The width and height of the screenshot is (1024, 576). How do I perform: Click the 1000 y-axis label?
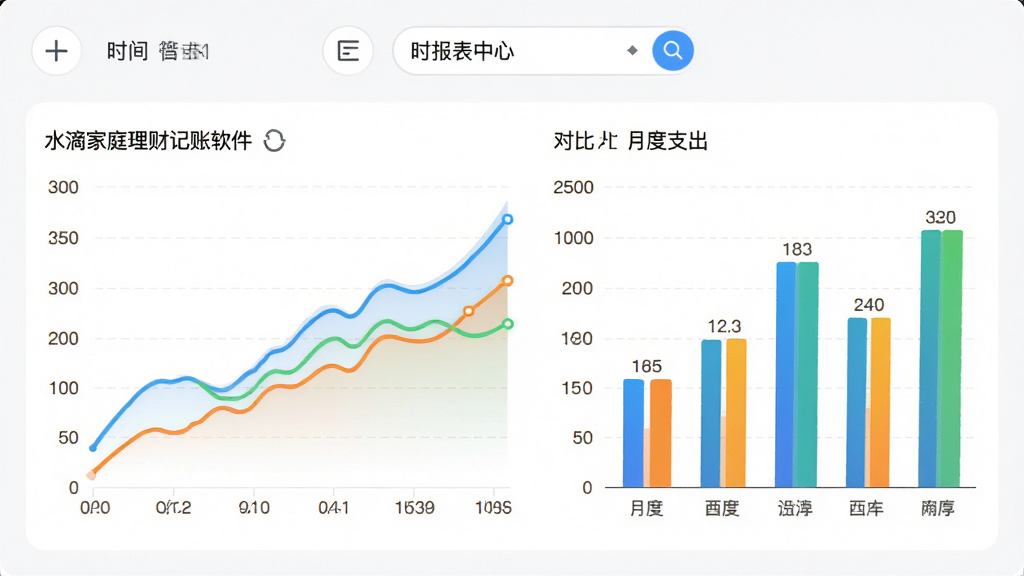coord(573,238)
